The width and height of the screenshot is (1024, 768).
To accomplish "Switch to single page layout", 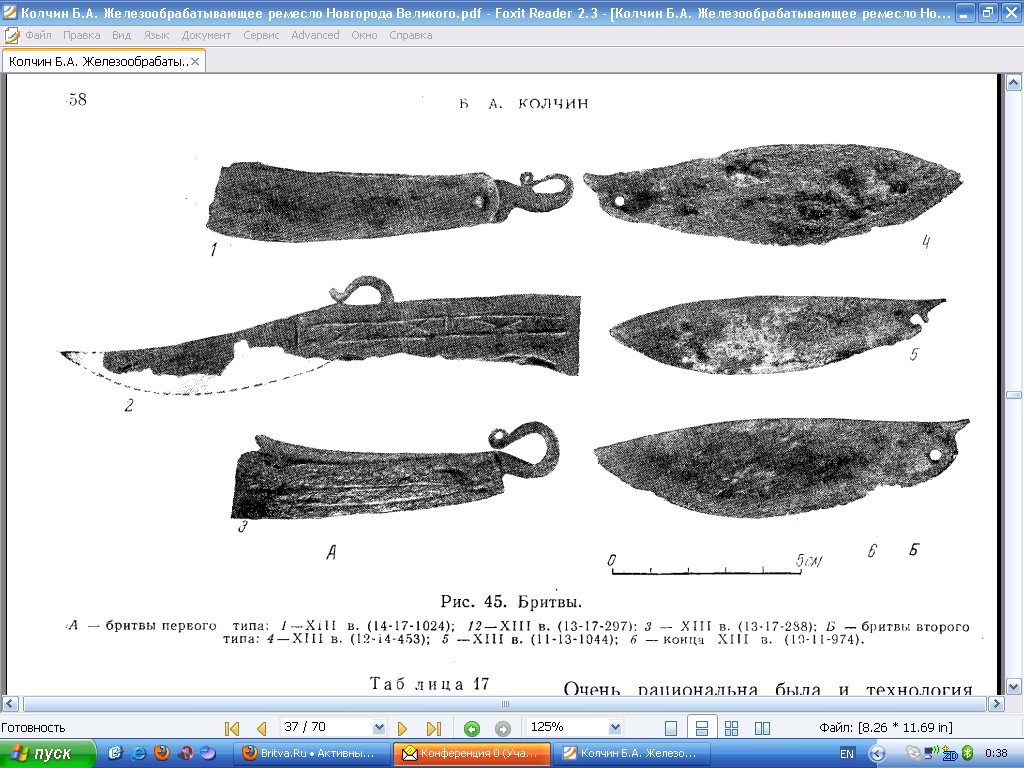I will click(671, 728).
